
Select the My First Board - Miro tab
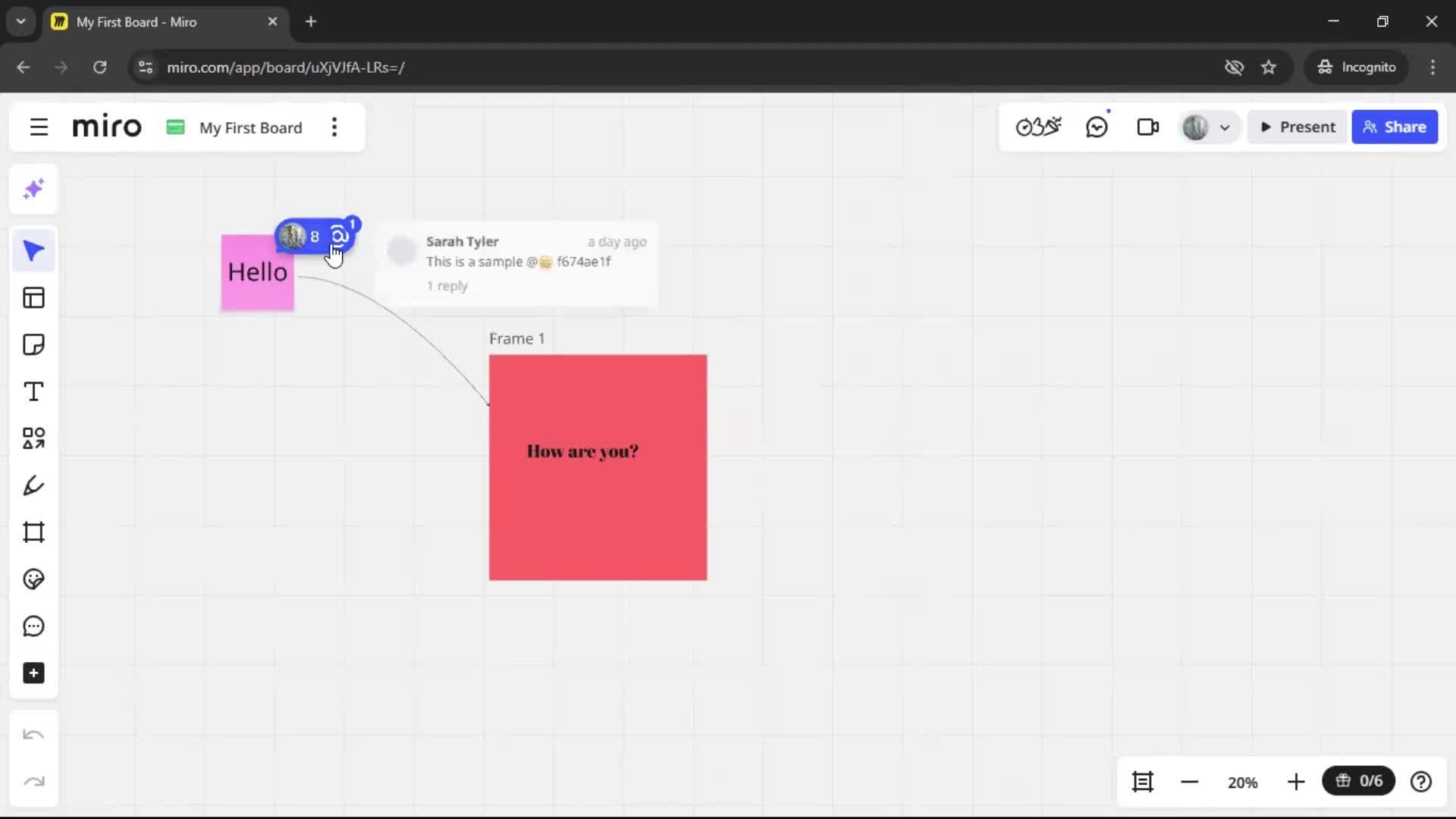click(x=166, y=22)
